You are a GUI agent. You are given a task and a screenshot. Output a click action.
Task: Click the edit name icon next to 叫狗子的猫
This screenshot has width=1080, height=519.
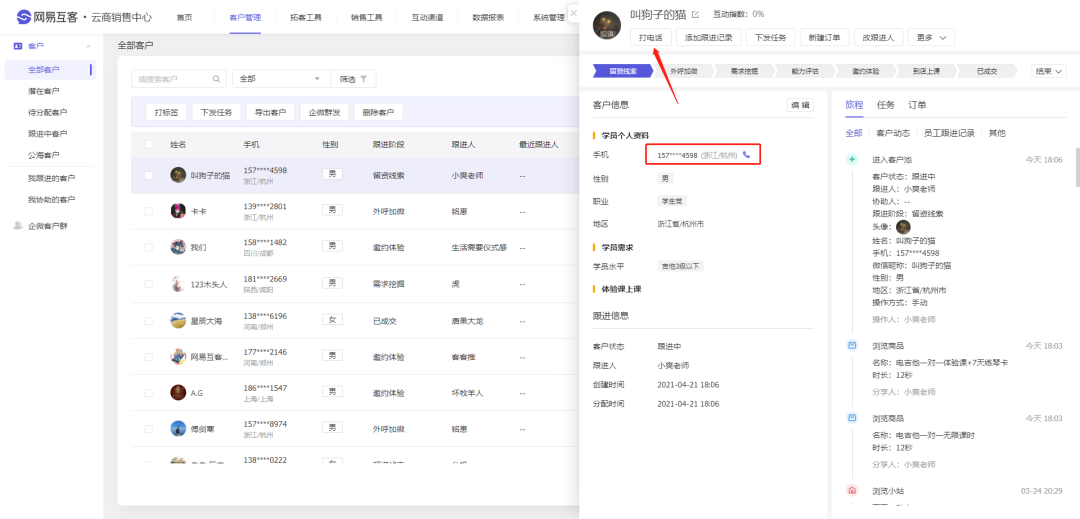(x=696, y=15)
